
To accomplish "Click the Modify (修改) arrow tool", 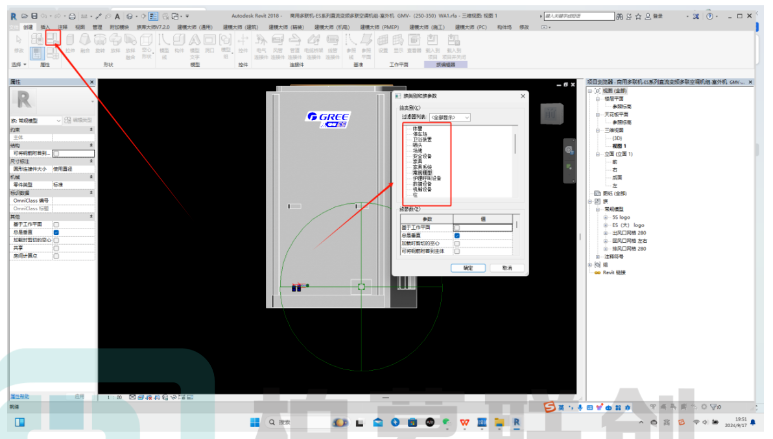I will click(19, 42).
